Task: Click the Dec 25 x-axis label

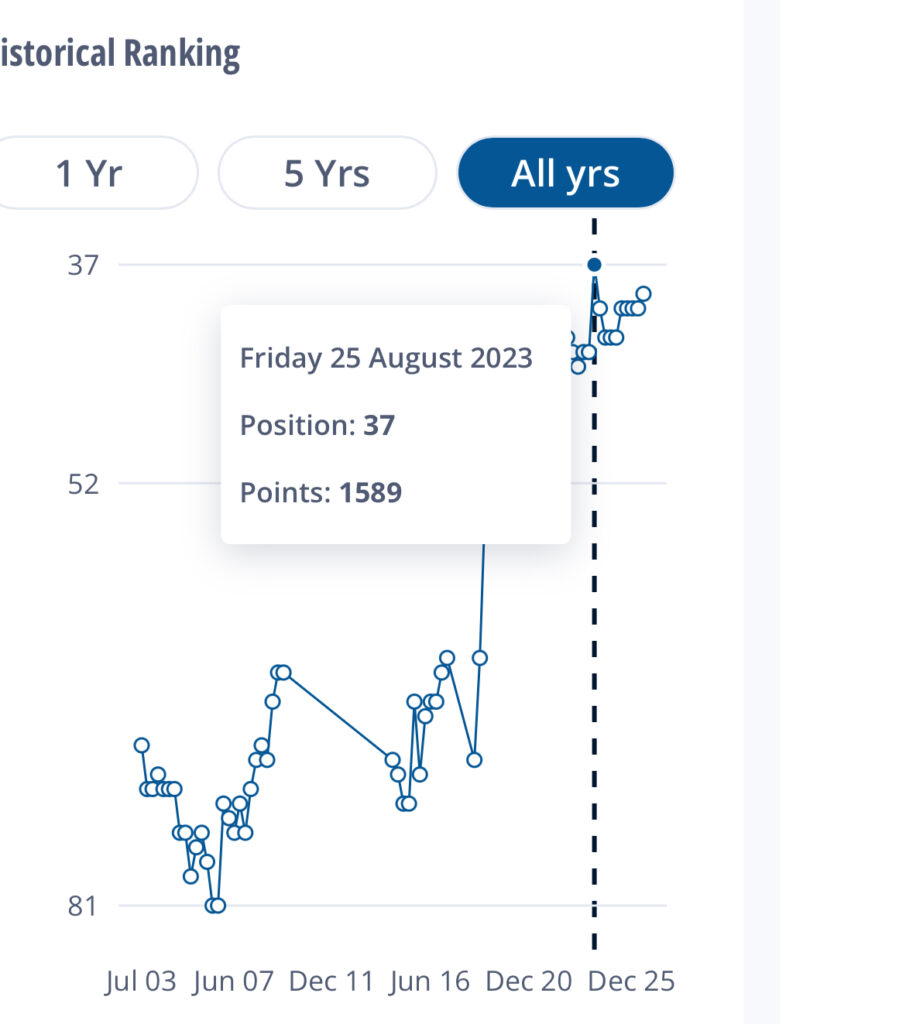Action: pos(631,981)
